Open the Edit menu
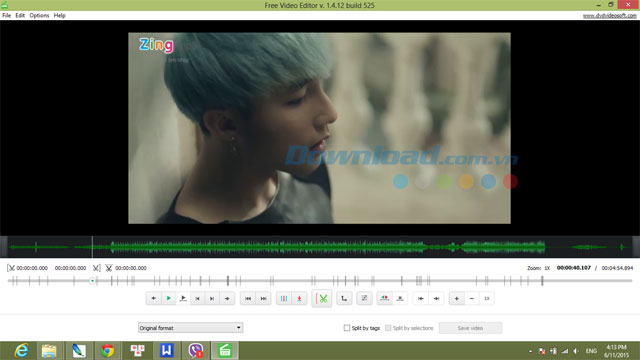This screenshot has height=360, width=640. click(x=20, y=16)
